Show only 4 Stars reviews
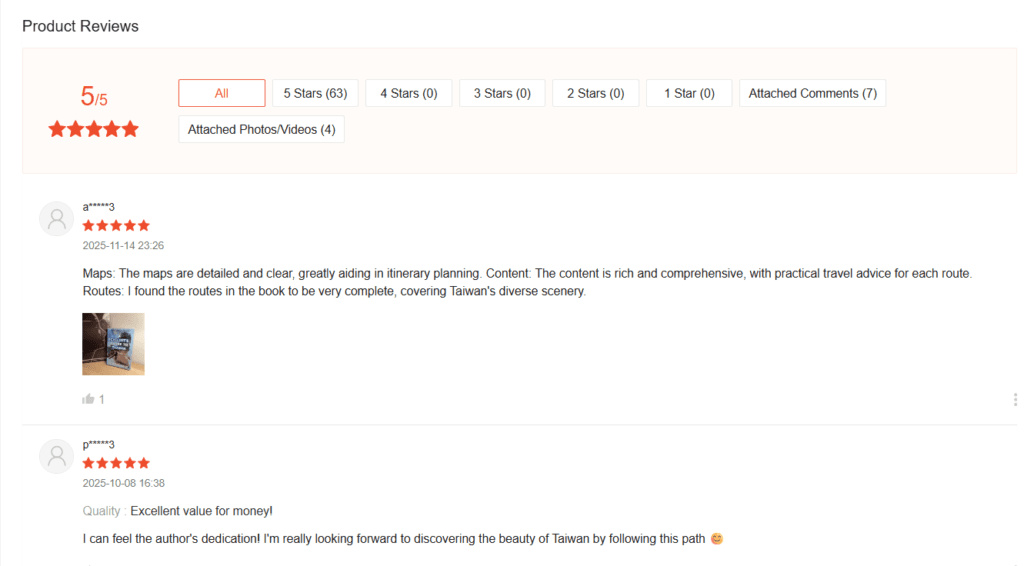 pos(408,93)
